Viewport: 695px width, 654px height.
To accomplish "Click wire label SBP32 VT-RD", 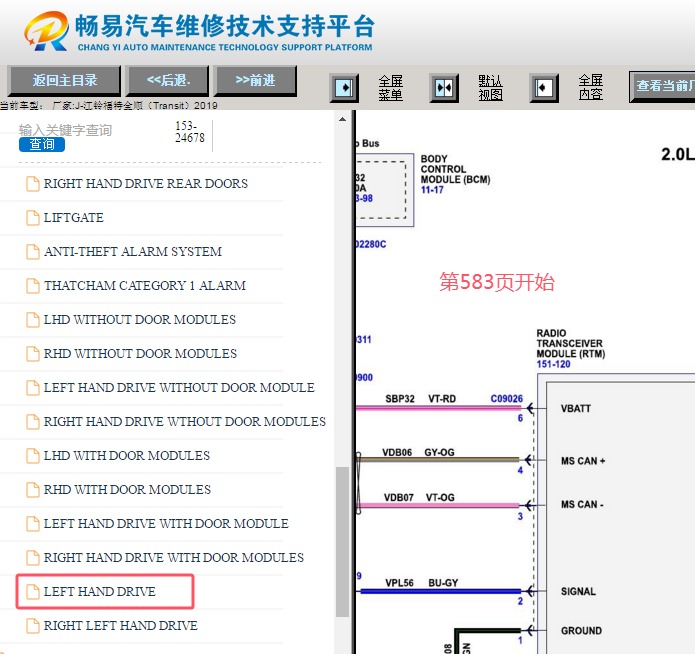I will pyautogui.click(x=420, y=399).
